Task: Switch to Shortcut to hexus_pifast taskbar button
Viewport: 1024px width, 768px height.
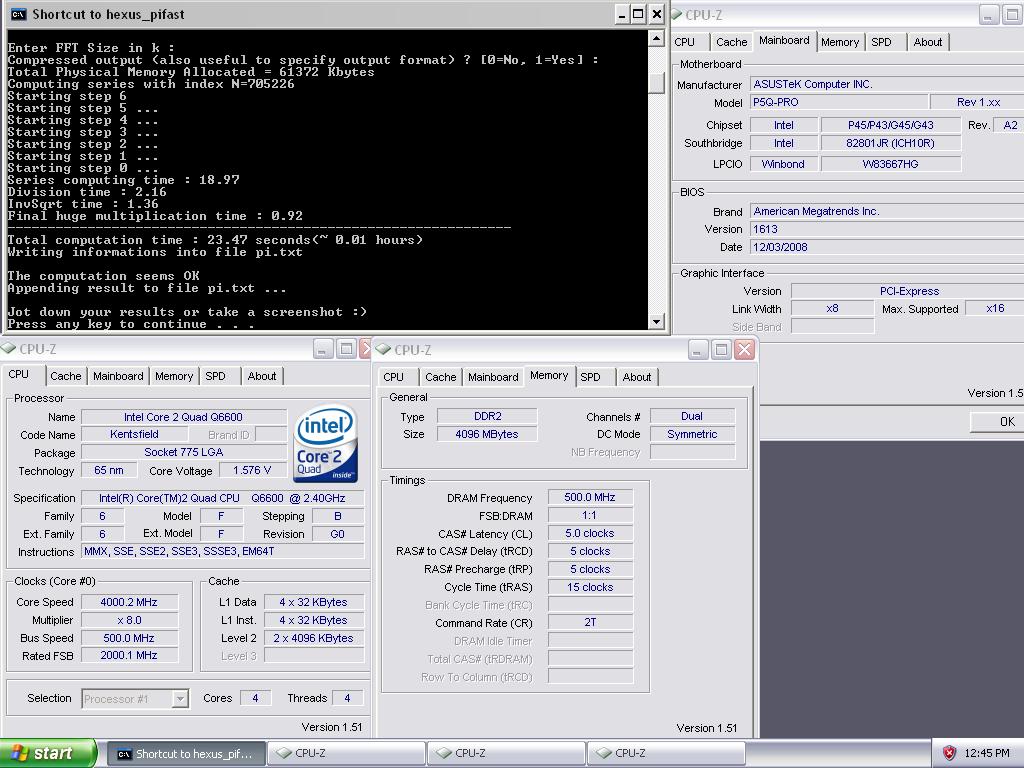Action: pos(186,754)
